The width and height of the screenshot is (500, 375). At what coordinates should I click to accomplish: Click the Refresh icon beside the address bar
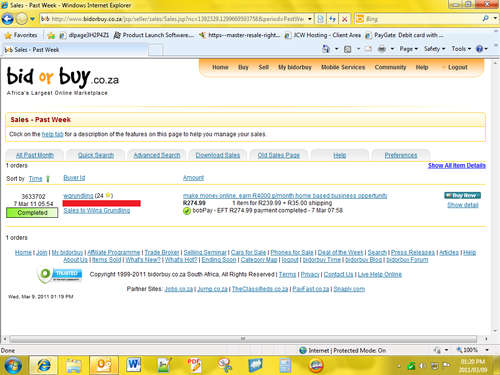(332, 19)
